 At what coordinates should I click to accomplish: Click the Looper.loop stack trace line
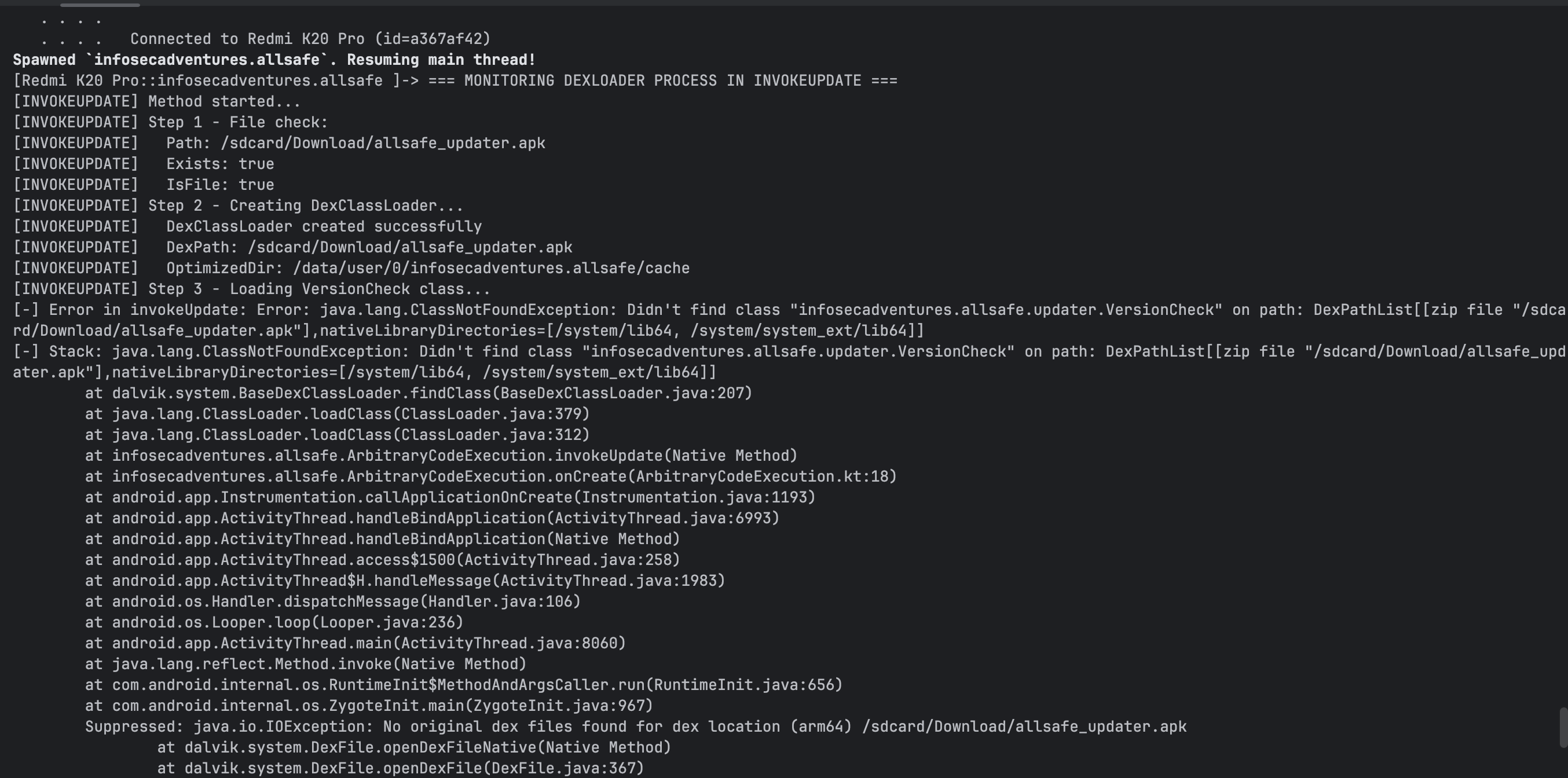pos(274,622)
